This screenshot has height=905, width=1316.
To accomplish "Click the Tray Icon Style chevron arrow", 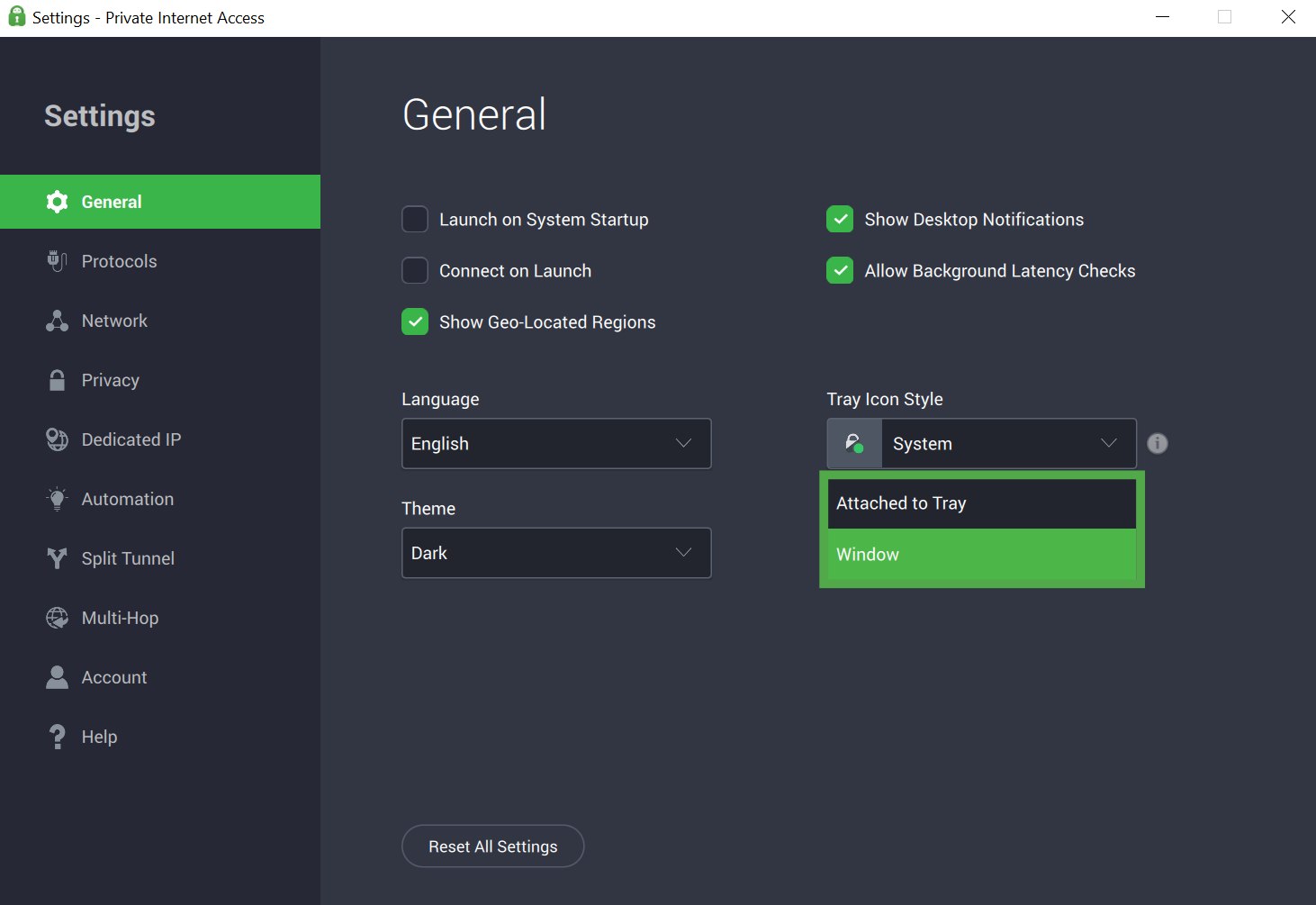I will tap(1109, 443).
